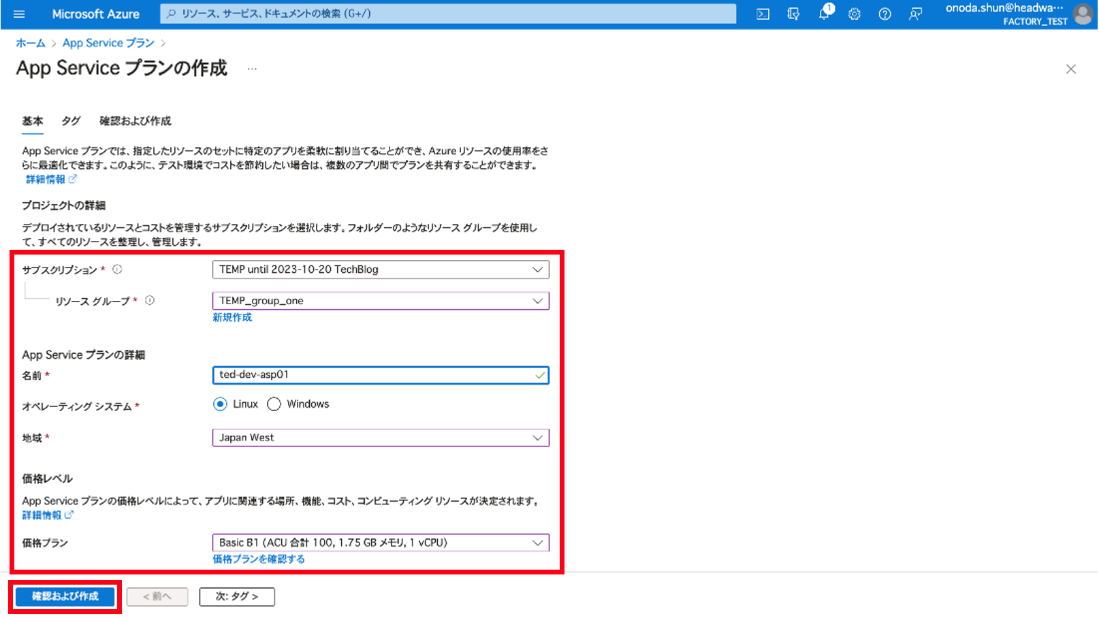Click the Microsoft Azure logo text
Viewport: 1099px width, 618px height.
point(95,14)
